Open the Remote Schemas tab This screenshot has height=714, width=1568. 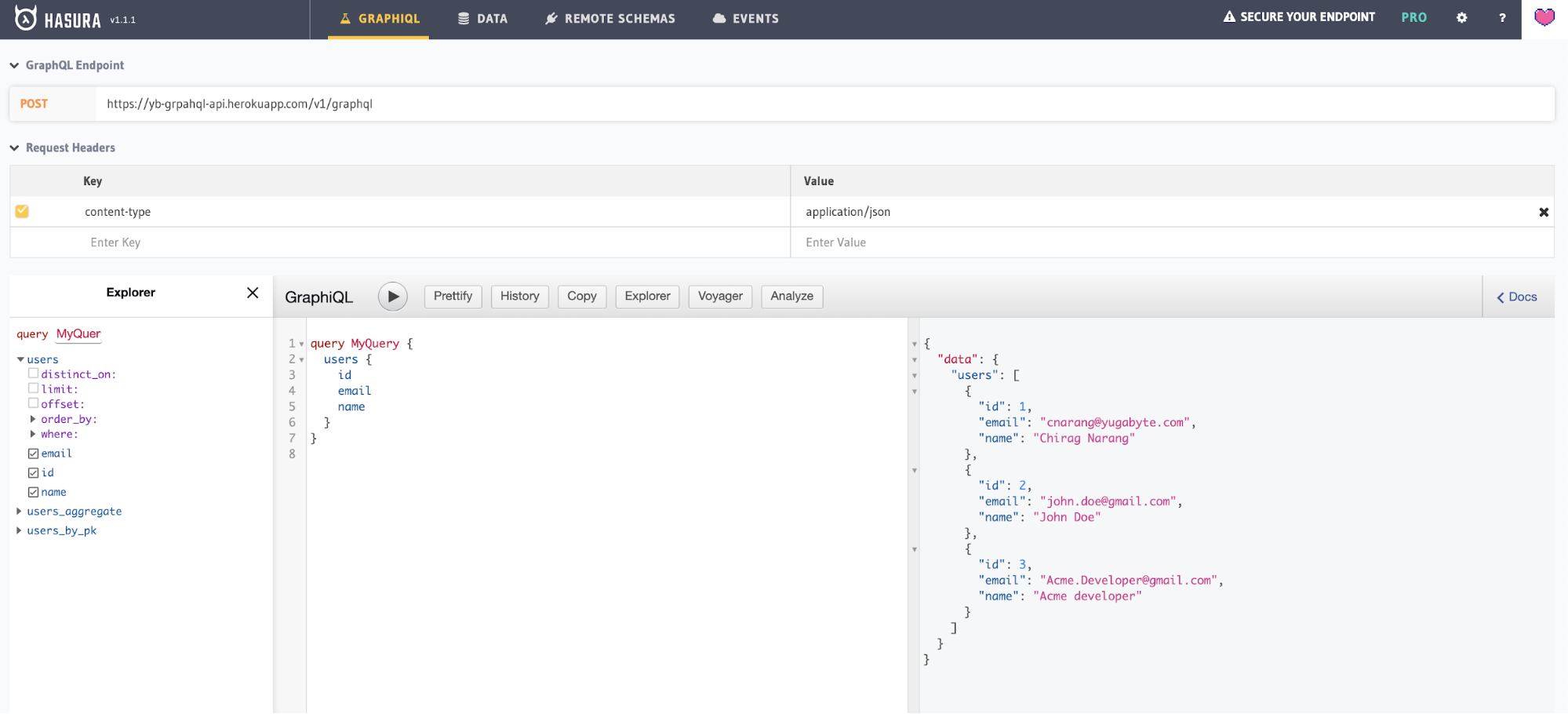[610, 19]
